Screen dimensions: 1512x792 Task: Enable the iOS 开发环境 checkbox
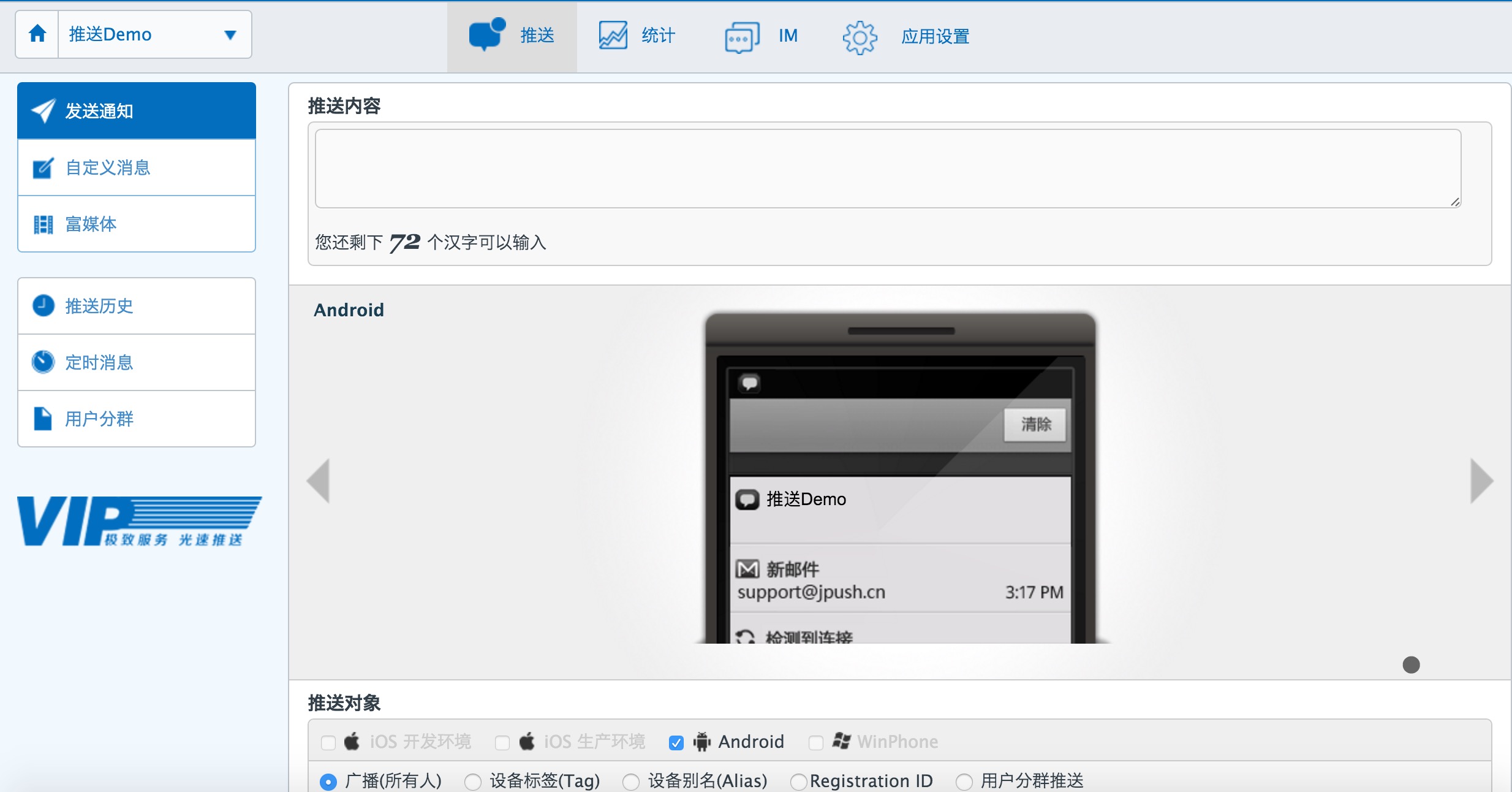coord(328,743)
